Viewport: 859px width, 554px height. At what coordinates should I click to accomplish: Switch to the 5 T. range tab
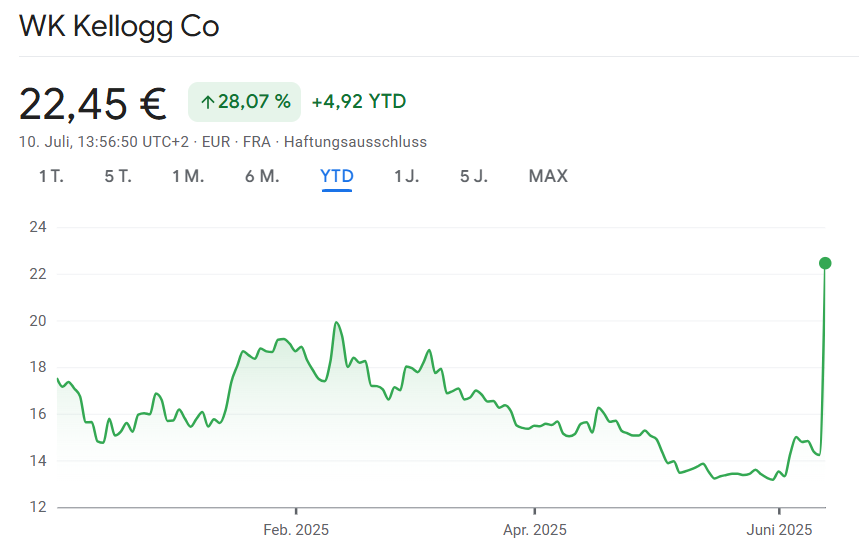(118, 176)
